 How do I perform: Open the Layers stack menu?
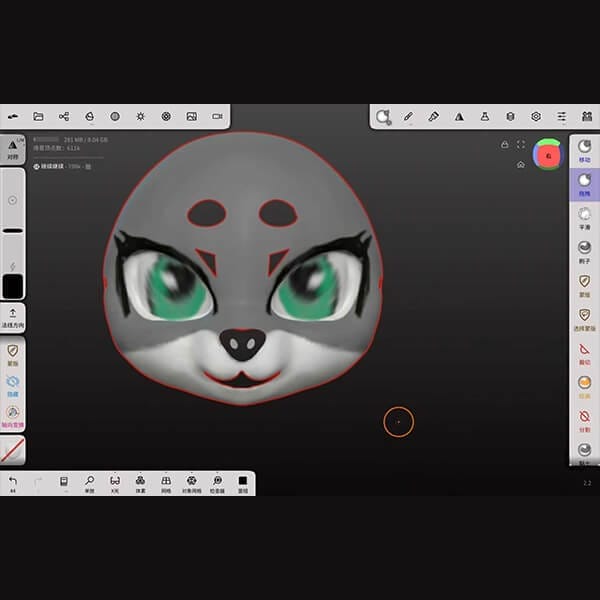(510, 116)
